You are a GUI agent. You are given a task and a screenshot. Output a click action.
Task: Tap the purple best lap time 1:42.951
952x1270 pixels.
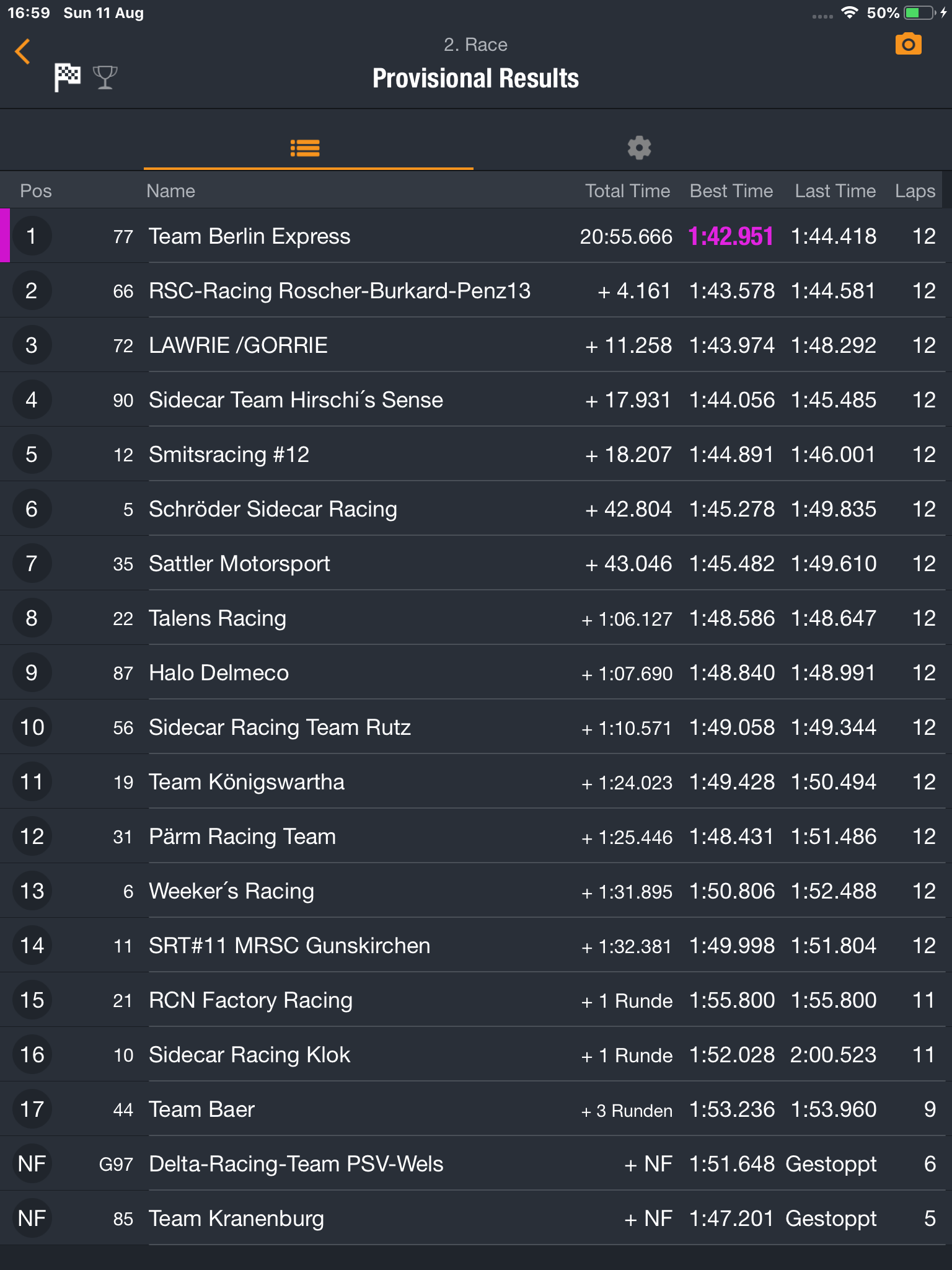point(731,236)
